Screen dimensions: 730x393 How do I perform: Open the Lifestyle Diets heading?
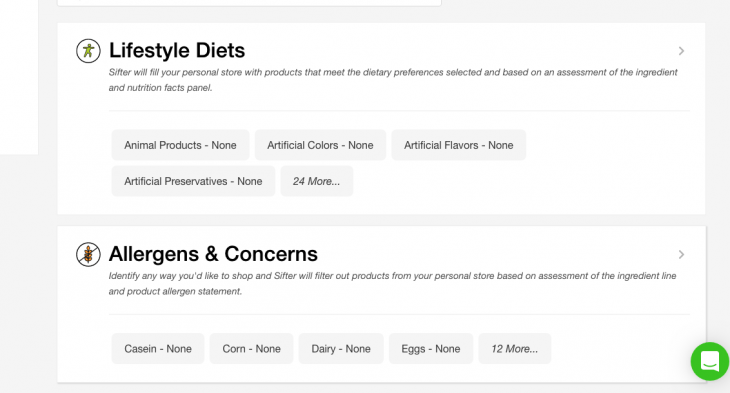(x=177, y=50)
